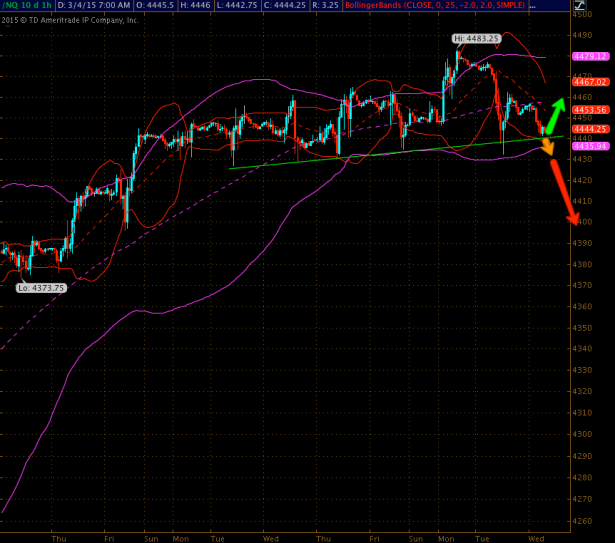Image resolution: width=615 pixels, height=543 pixels.
Task: Select the Lo: 4373.75 price bubble
Action: 39,287
